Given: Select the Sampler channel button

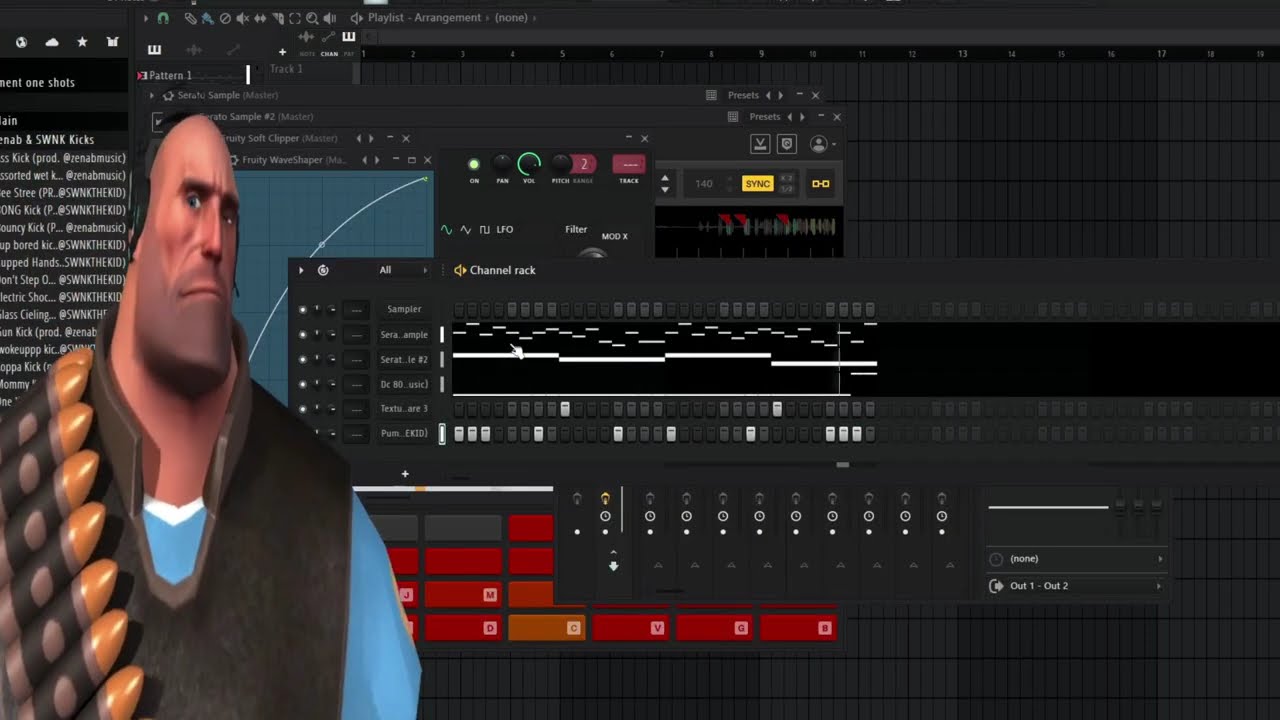Looking at the screenshot, I should pyautogui.click(x=404, y=310).
